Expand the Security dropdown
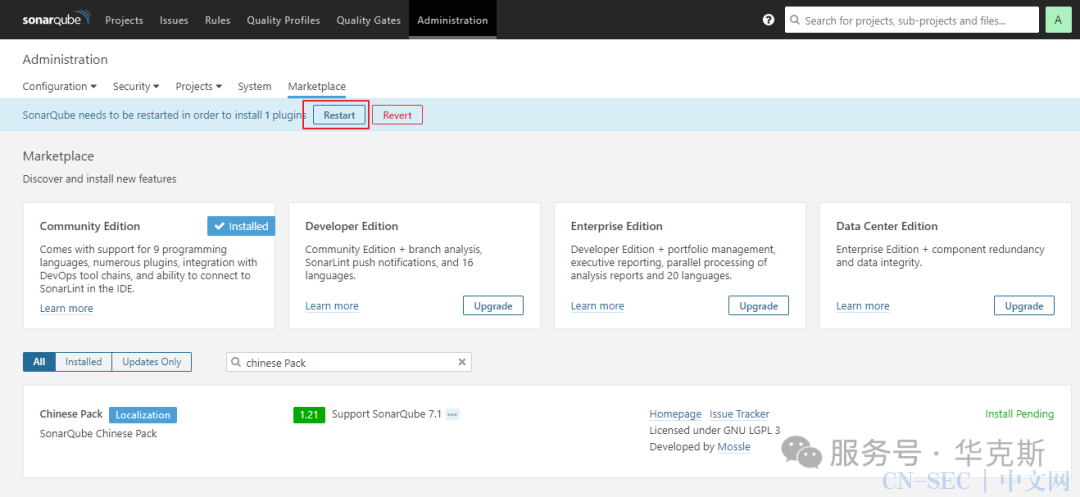The image size is (1080, 497). point(136,86)
